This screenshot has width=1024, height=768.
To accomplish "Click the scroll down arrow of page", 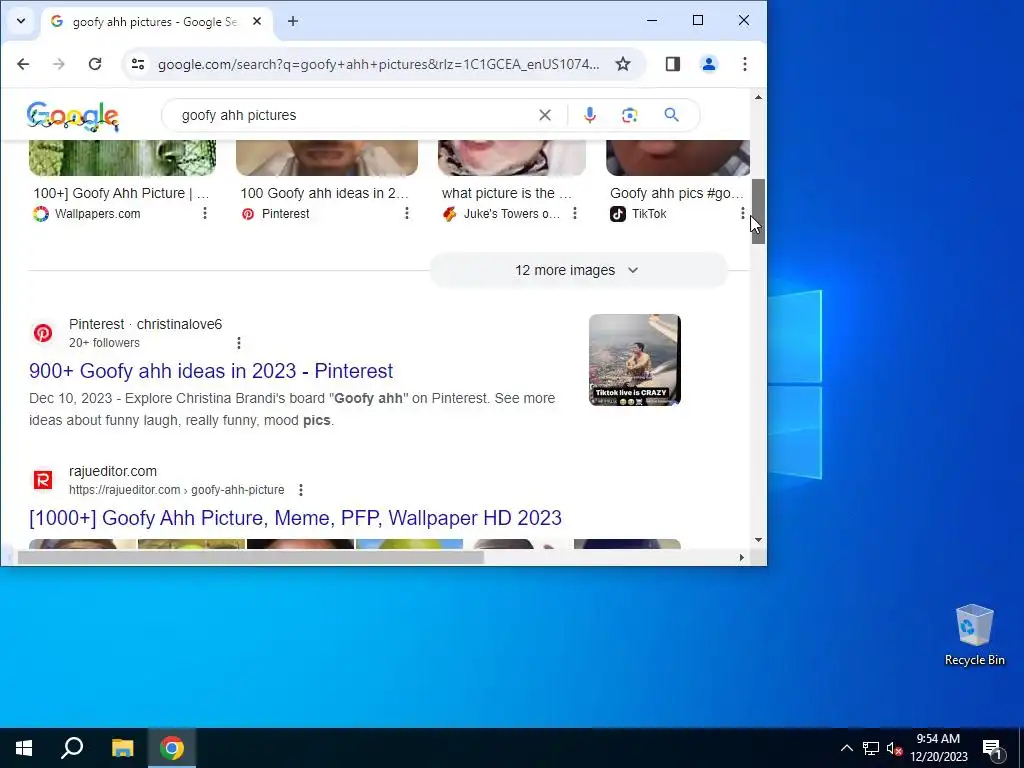I will pyautogui.click(x=758, y=539).
